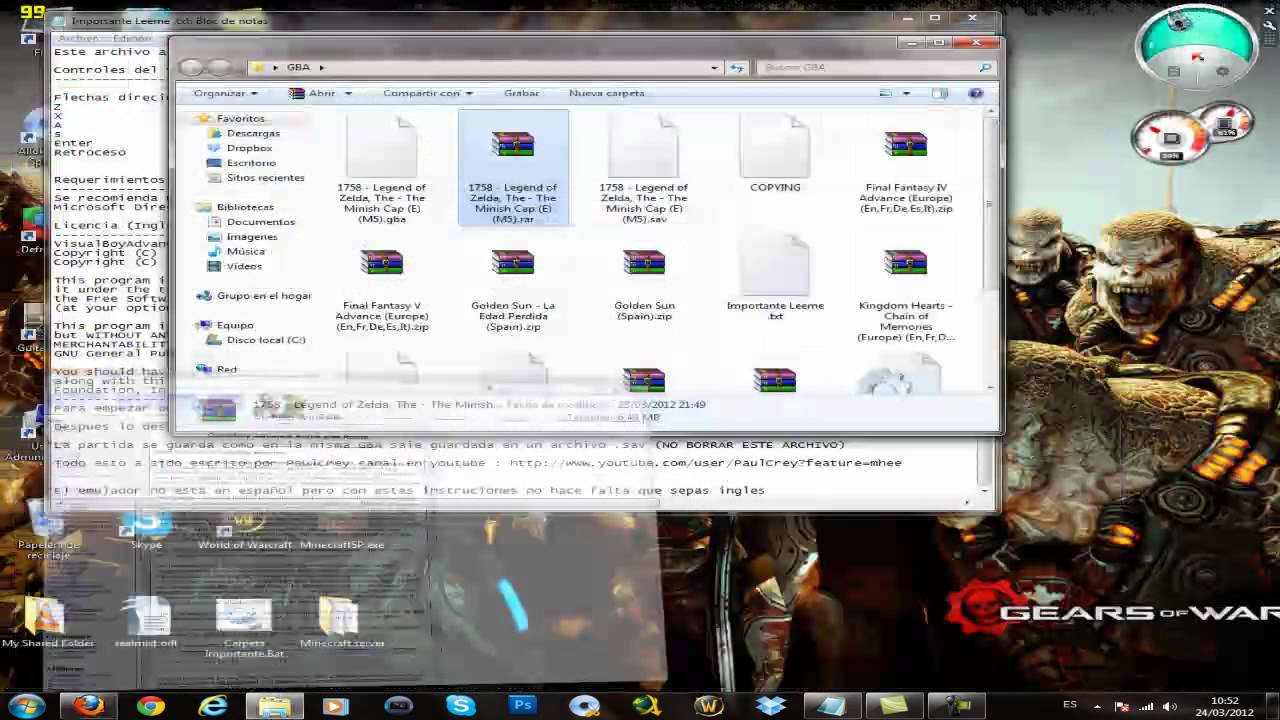Create a folder with Nueva carpeta
This screenshot has width=1280, height=720.
[x=607, y=93]
